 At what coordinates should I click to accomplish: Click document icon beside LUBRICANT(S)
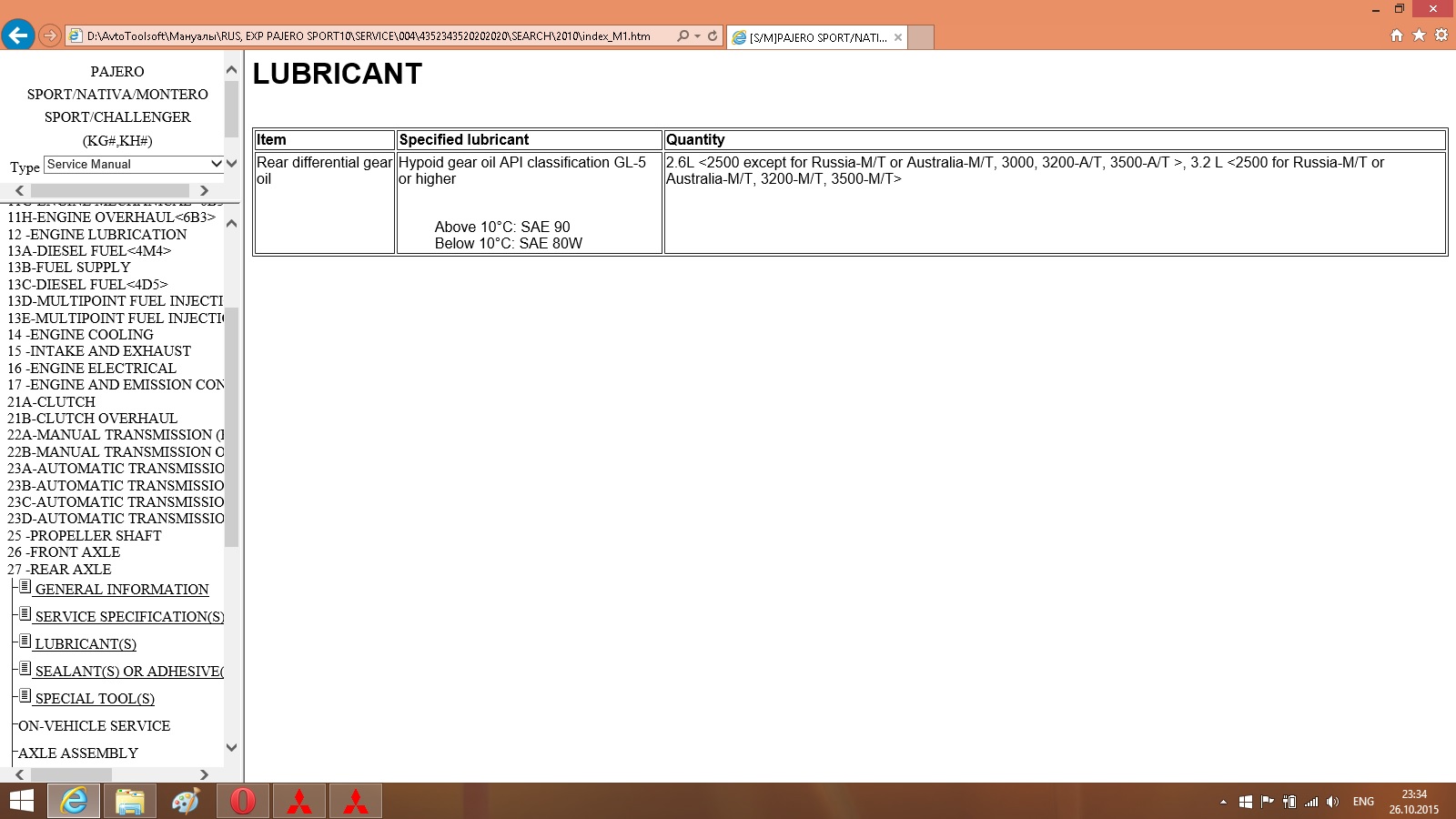(25, 642)
